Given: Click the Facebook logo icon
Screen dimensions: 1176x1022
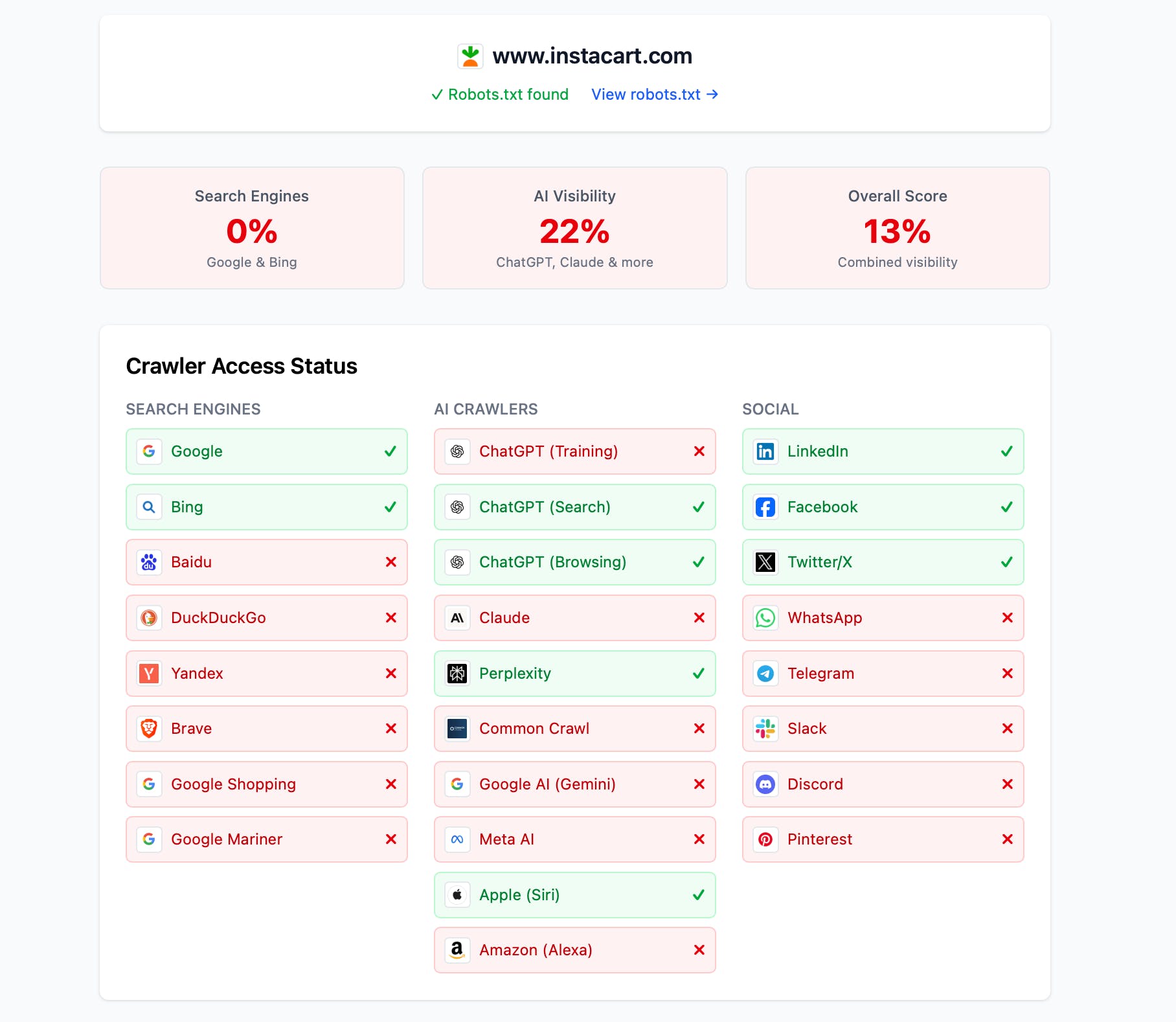Looking at the screenshot, I should tap(765, 507).
